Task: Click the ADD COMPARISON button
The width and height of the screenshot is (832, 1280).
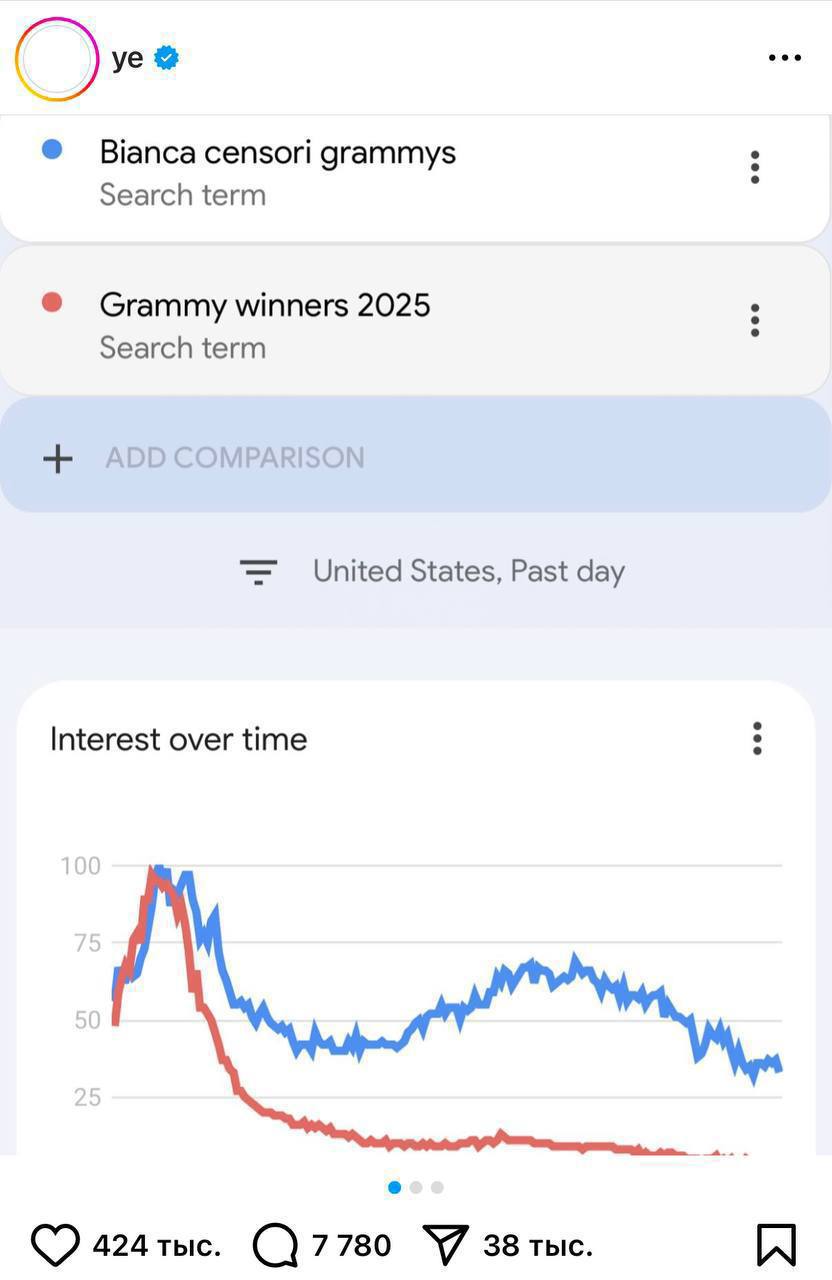Action: 235,458
